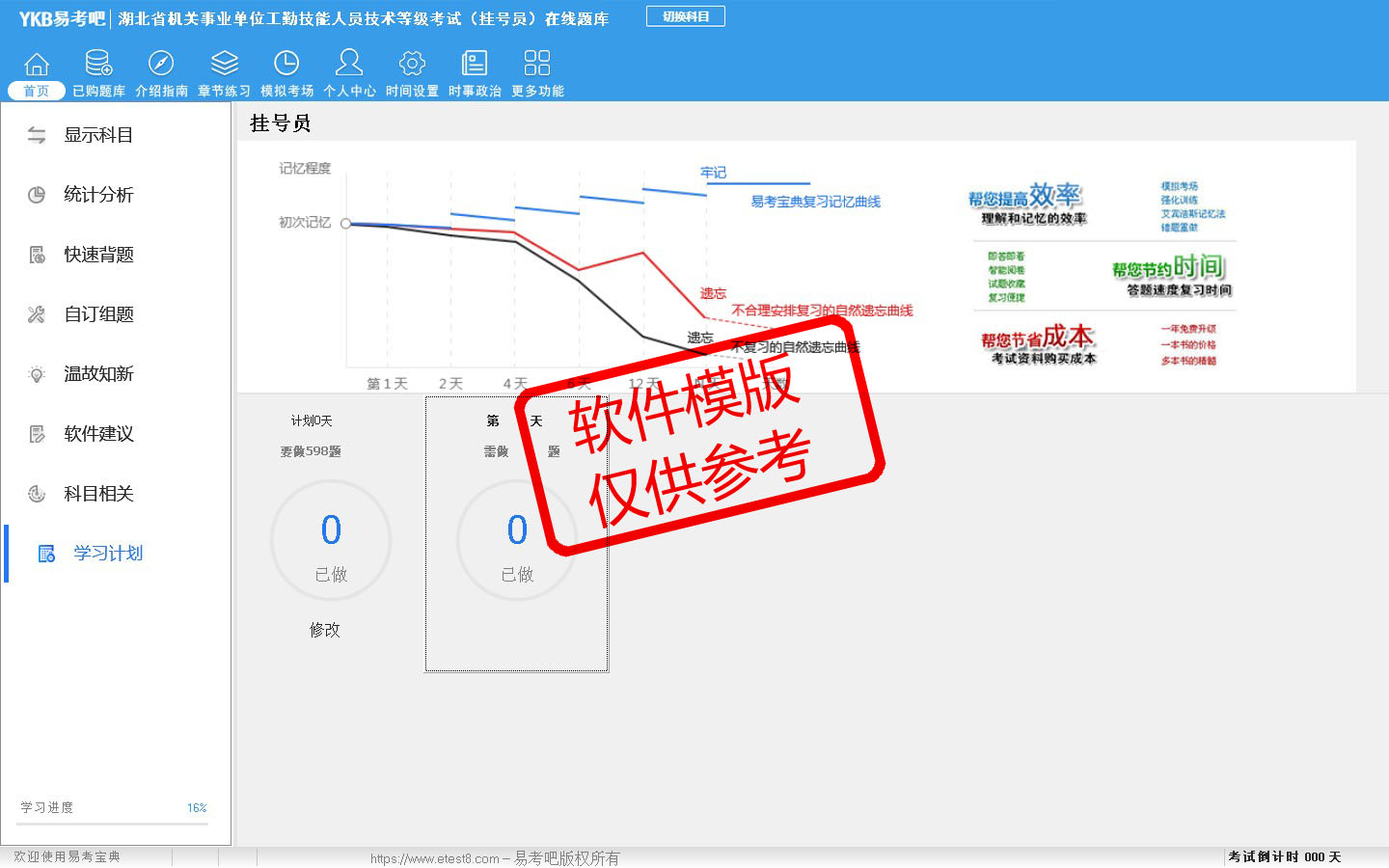The height and width of the screenshot is (868, 1389).
Task: Click the 计划0天 text
Action: (x=312, y=420)
